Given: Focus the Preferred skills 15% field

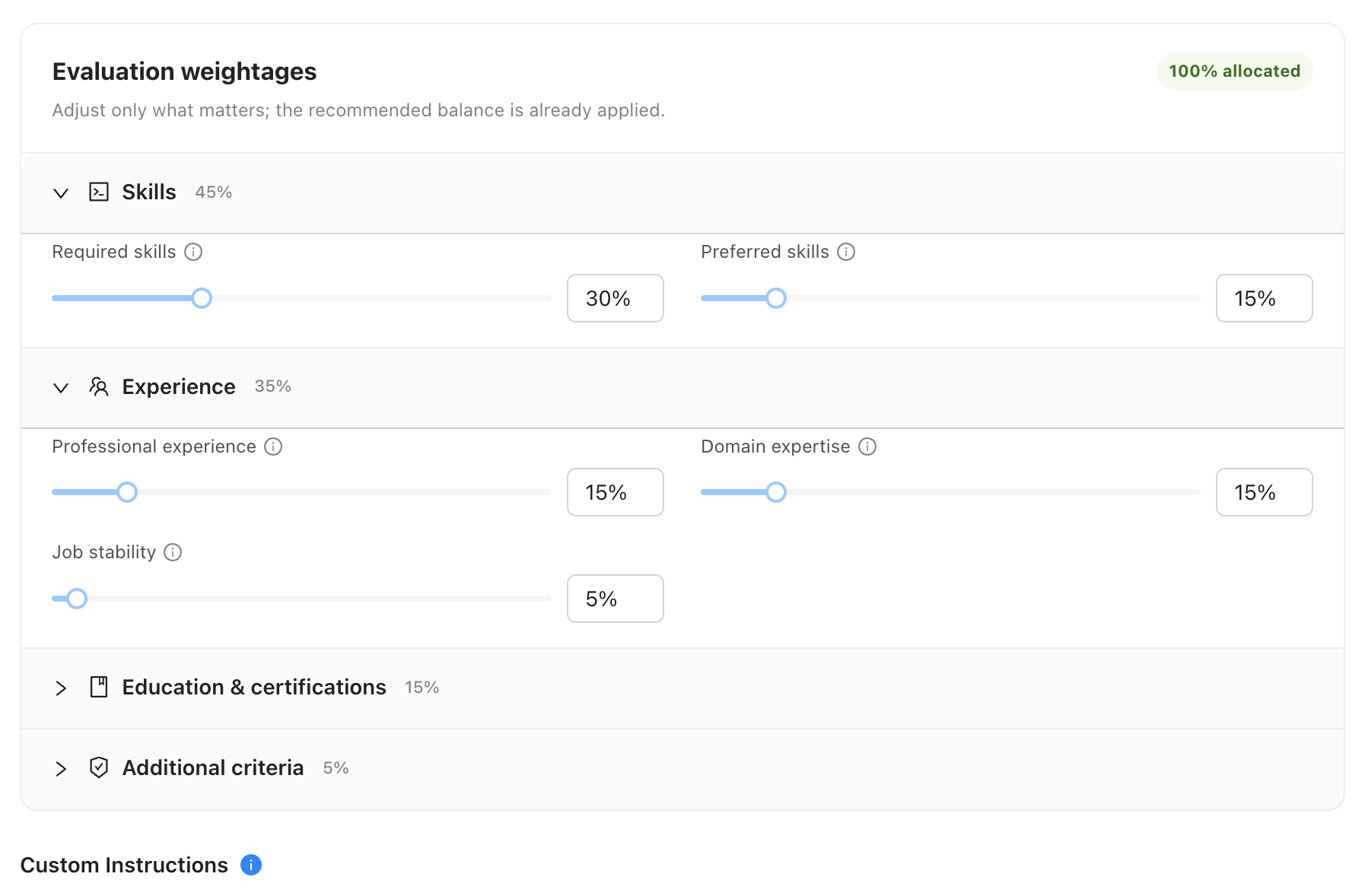Looking at the screenshot, I should [x=1265, y=298].
